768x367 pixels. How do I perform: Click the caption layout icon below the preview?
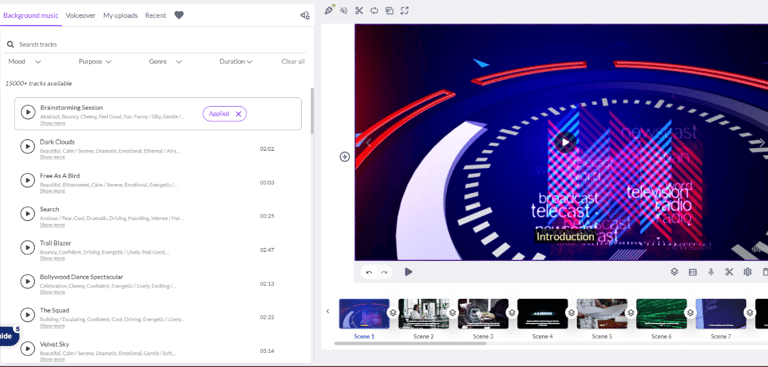[x=693, y=272]
